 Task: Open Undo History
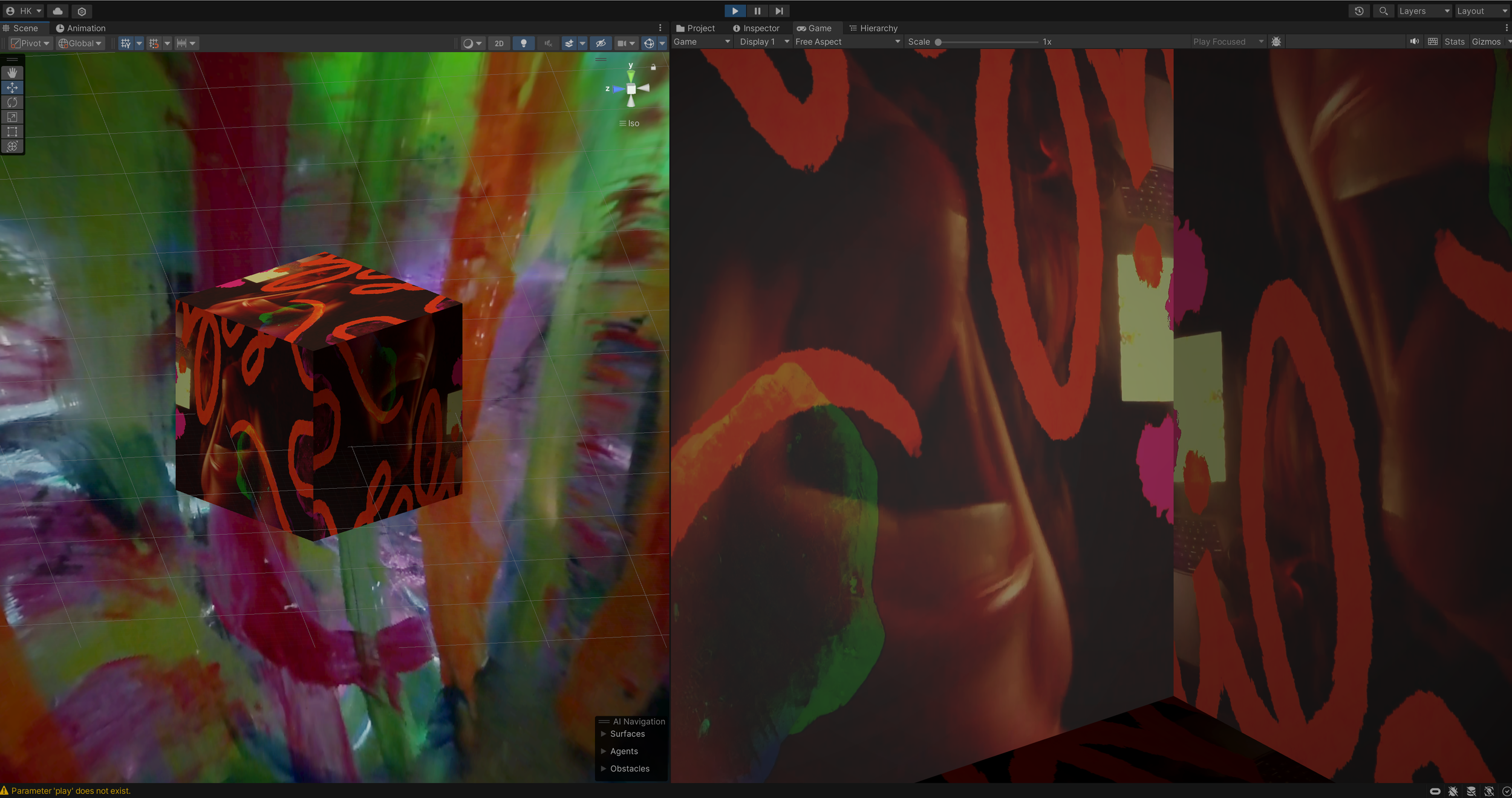pos(1359,11)
